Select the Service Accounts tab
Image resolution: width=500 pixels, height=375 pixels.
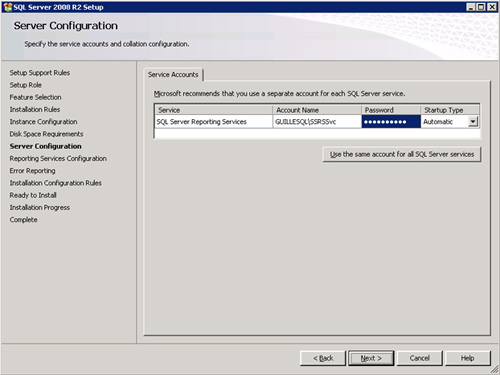click(x=173, y=75)
